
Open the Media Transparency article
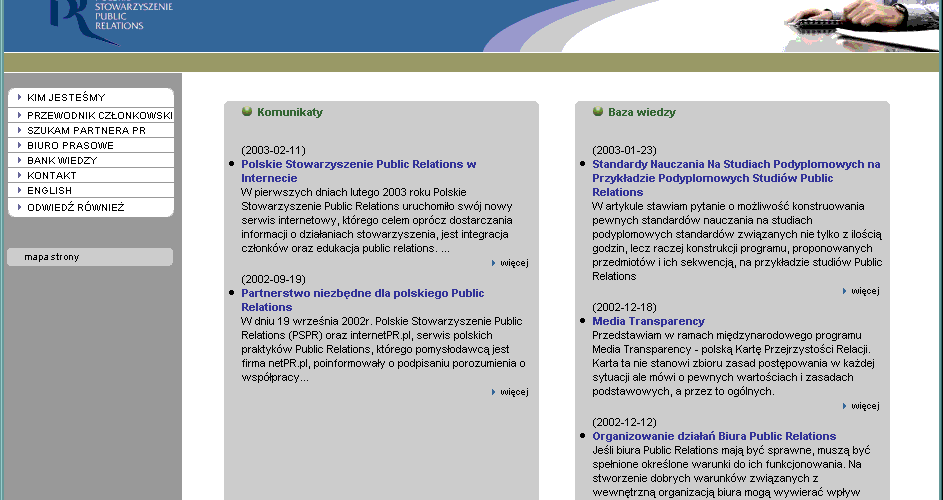648,321
